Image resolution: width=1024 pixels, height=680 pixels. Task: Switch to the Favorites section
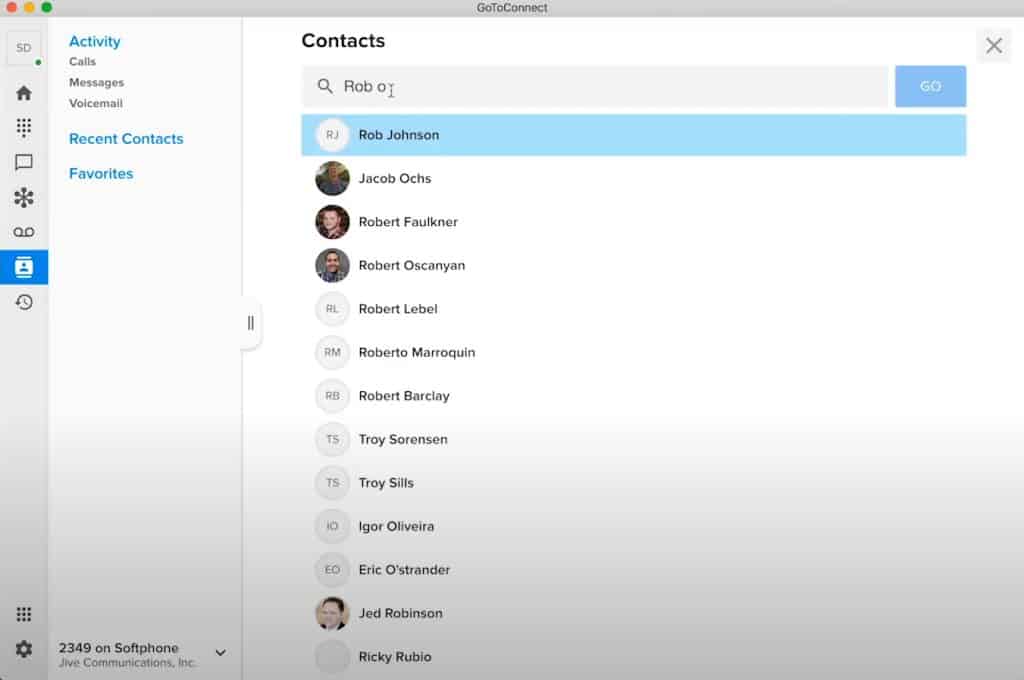100,173
